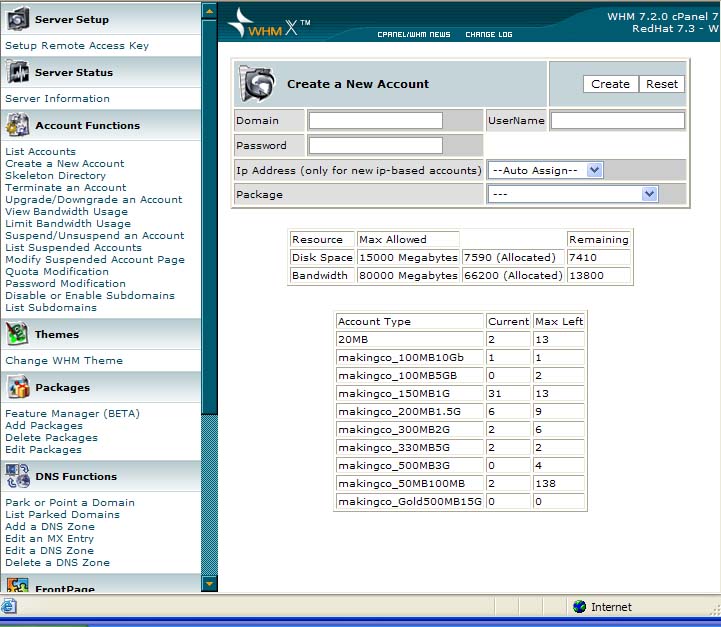Click the Reset button
The width and height of the screenshot is (721, 627).
661,84
